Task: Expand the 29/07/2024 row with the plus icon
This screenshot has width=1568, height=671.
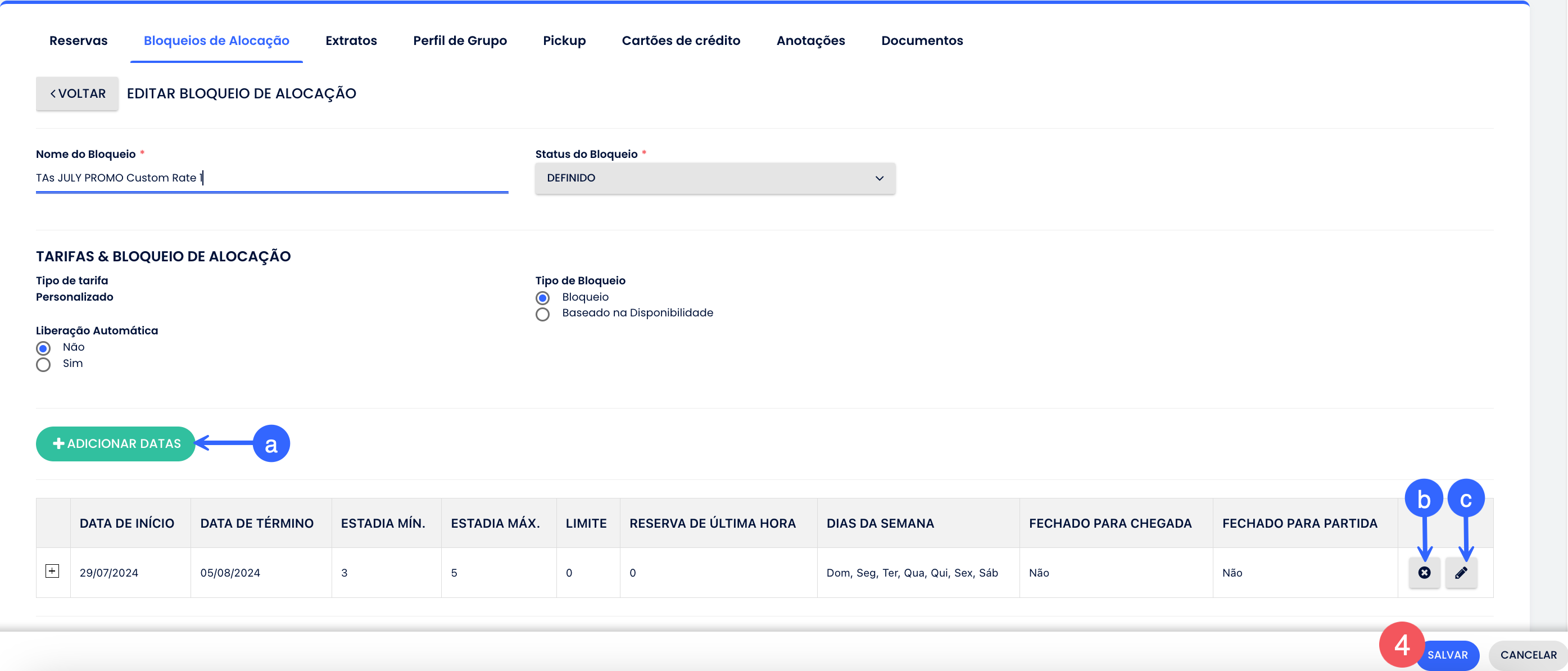Action: coord(52,570)
